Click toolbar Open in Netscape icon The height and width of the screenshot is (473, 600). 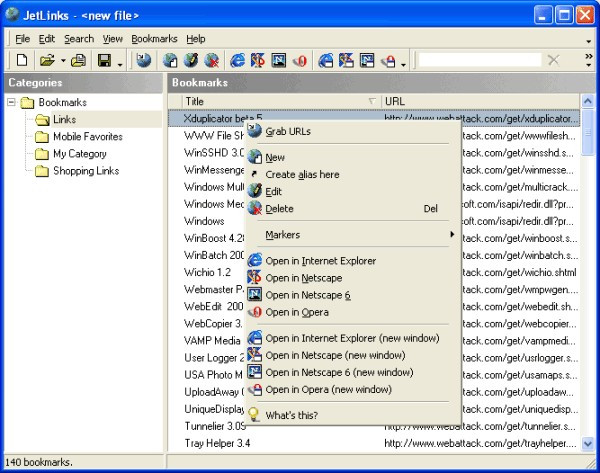[258, 60]
